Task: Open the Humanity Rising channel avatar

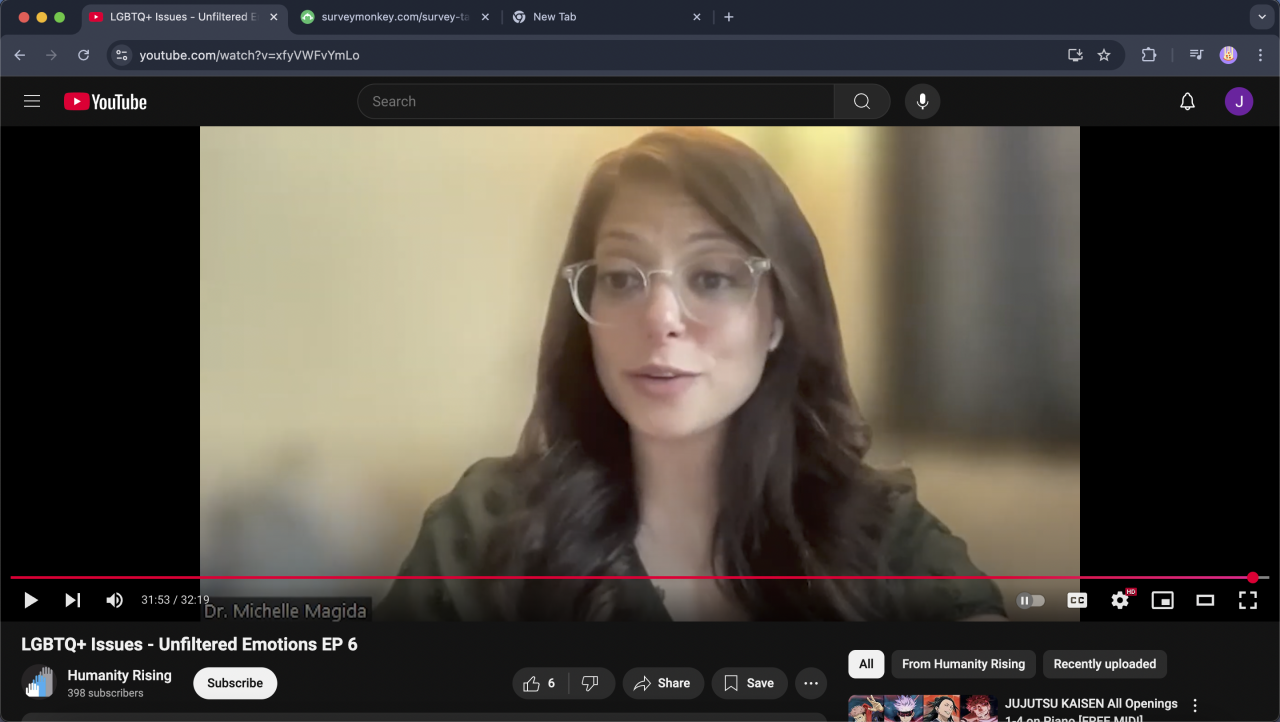Action: [x=38, y=682]
